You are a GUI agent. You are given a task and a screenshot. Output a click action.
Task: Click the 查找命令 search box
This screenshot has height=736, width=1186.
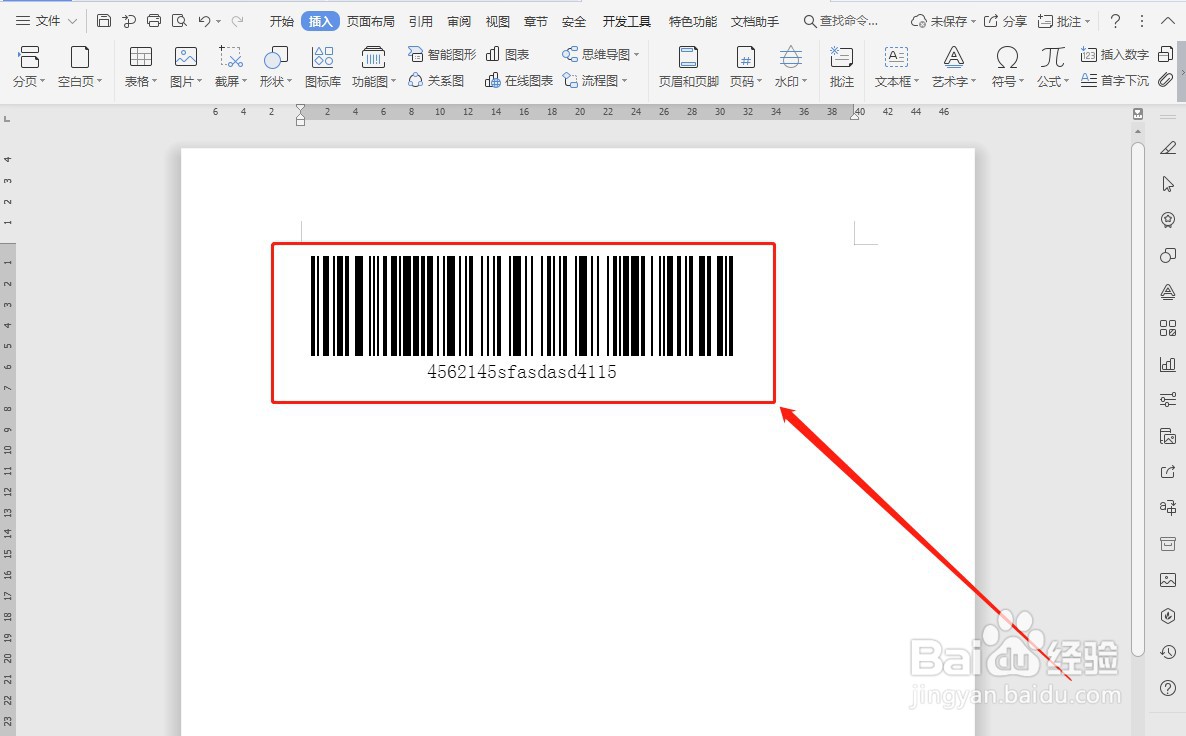[x=840, y=21]
